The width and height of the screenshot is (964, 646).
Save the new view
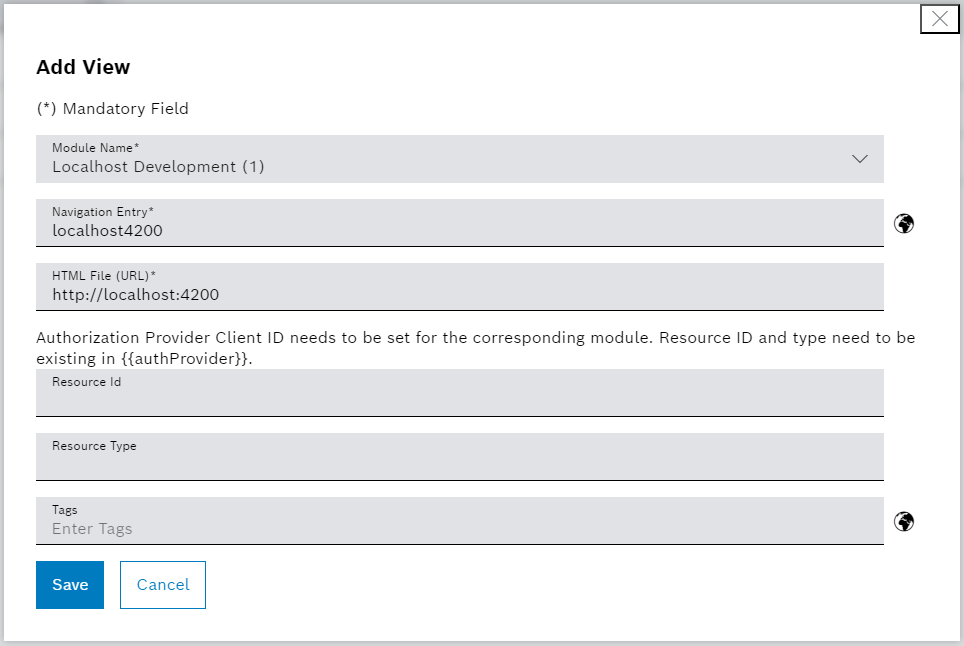70,585
